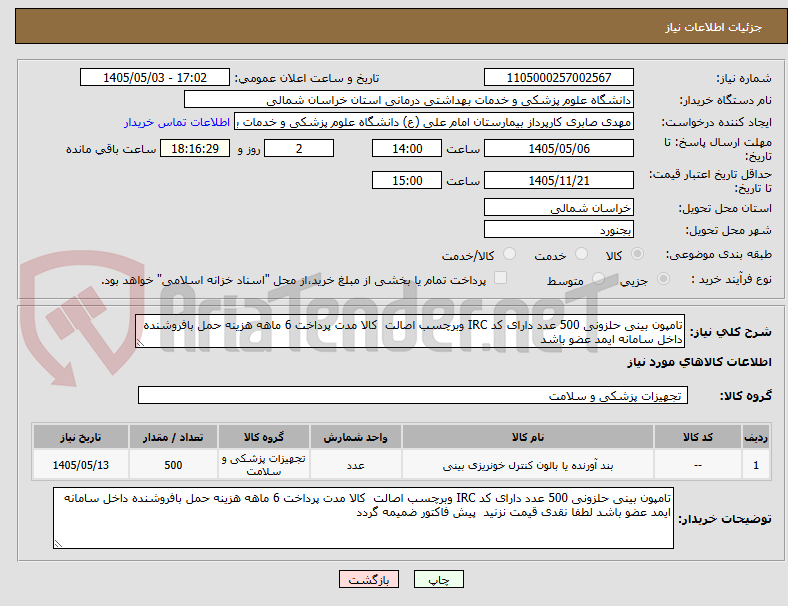Click the شماره نیاز label
This screenshot has width=788, height=606.
744,78
